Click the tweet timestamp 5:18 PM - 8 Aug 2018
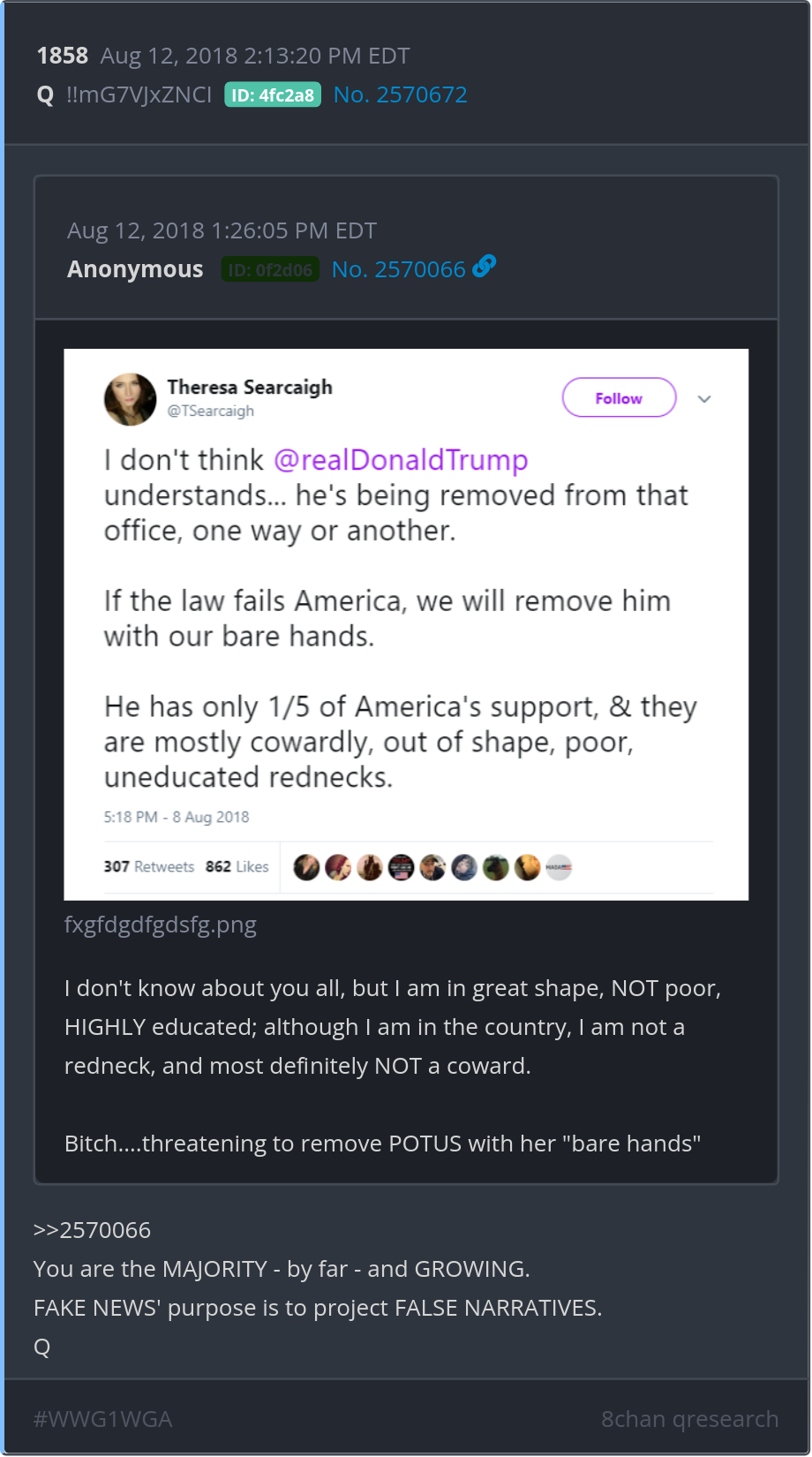The width and height of the screenshot is (812, 1457). pos(177,817)
